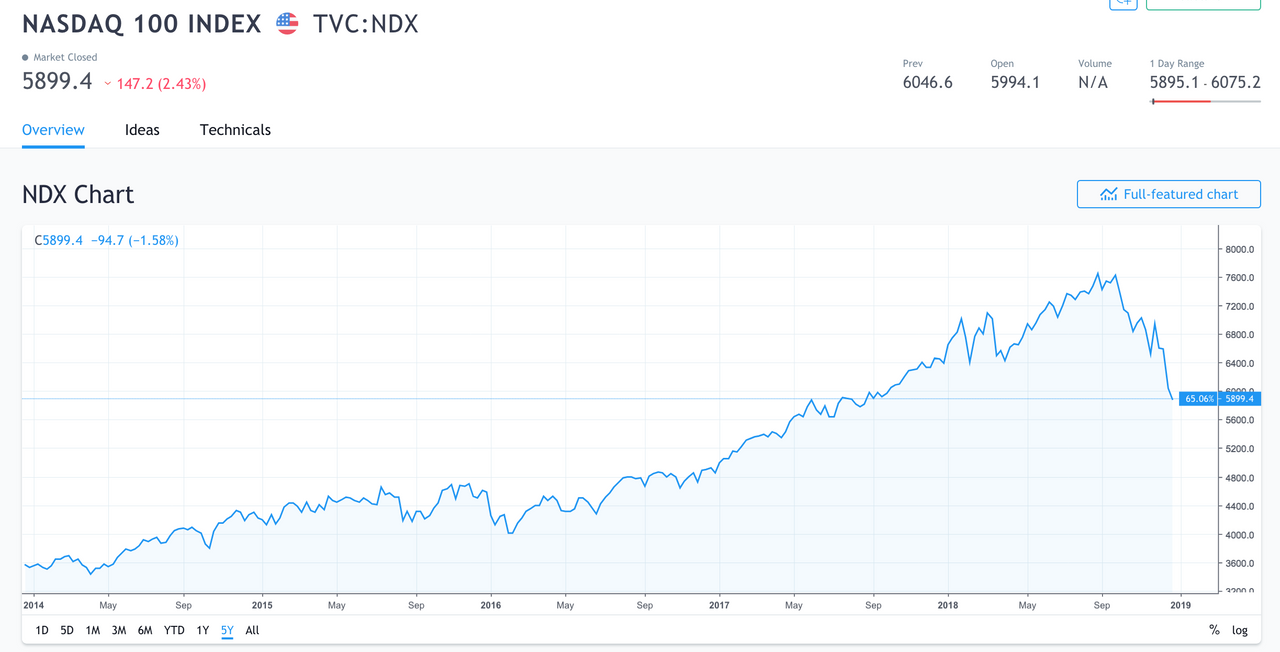This screenshot has width=1280, height=652.
Task: Select the 1D time range
Action: [x=42, y=630]
